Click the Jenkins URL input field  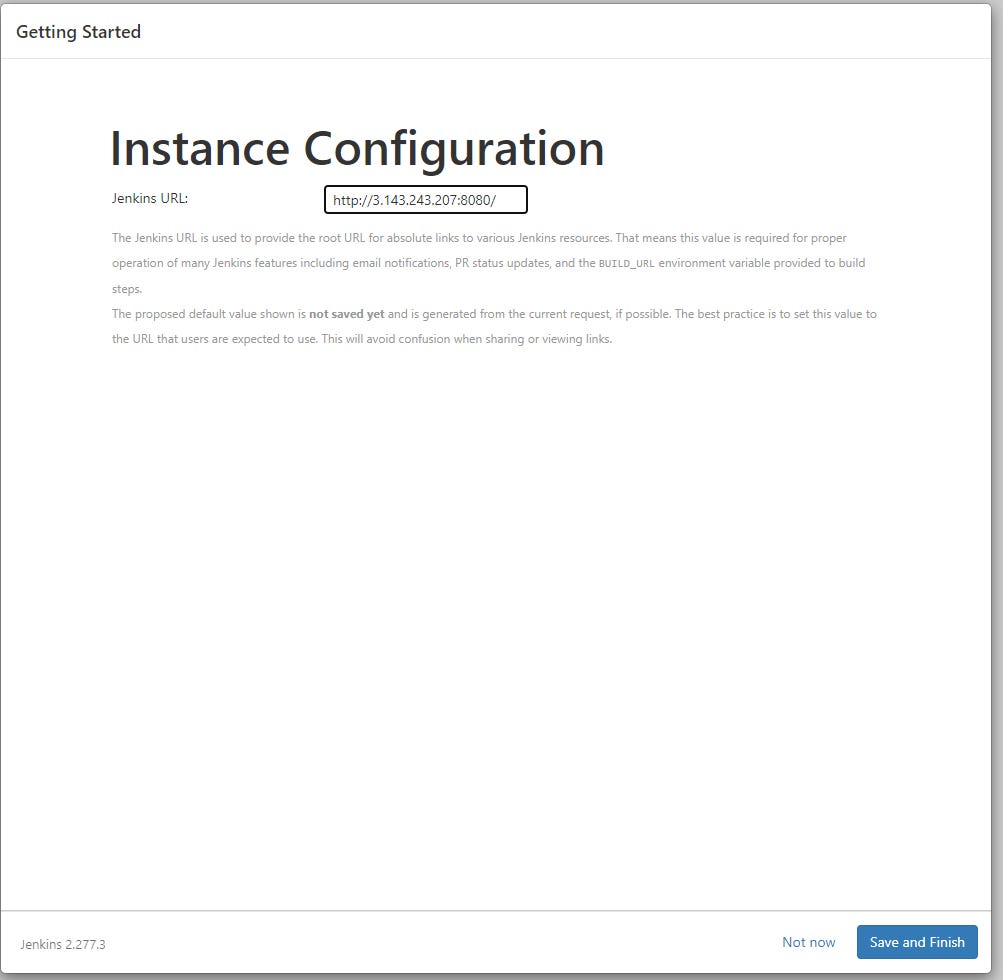pyautogui.click(x=425, y=200)
